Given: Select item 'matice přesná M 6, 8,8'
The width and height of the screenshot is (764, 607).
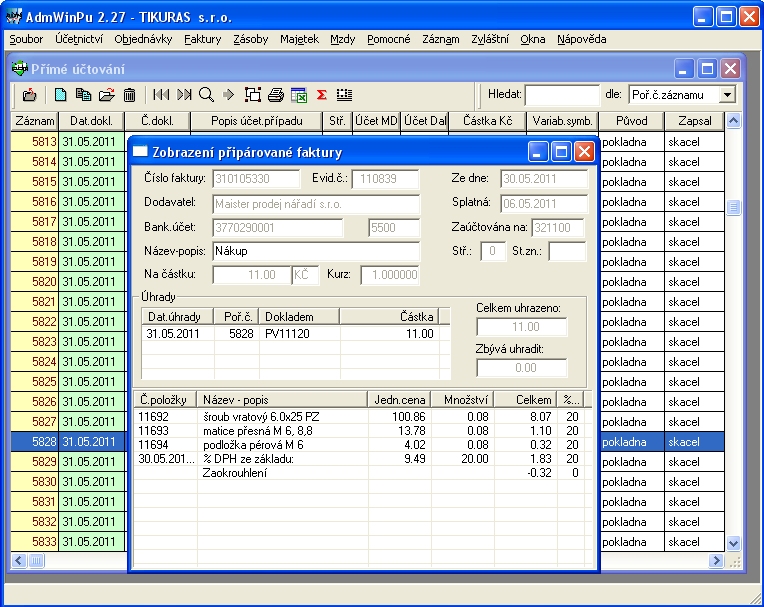Looking at the screenshot, I should (363, 431).
